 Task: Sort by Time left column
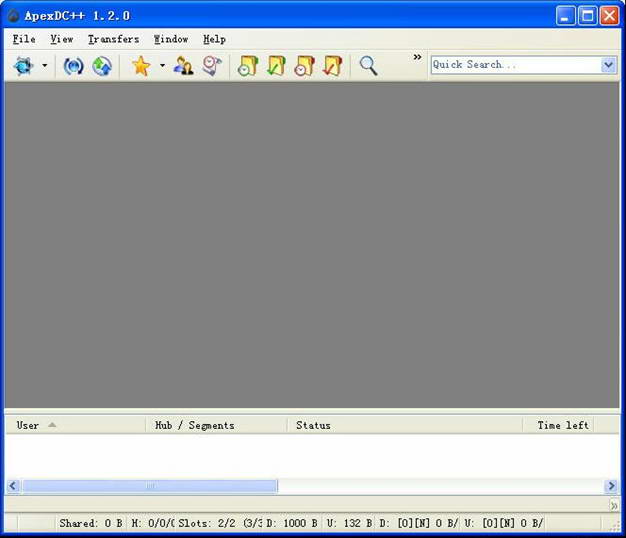click(x=558, y=425)
